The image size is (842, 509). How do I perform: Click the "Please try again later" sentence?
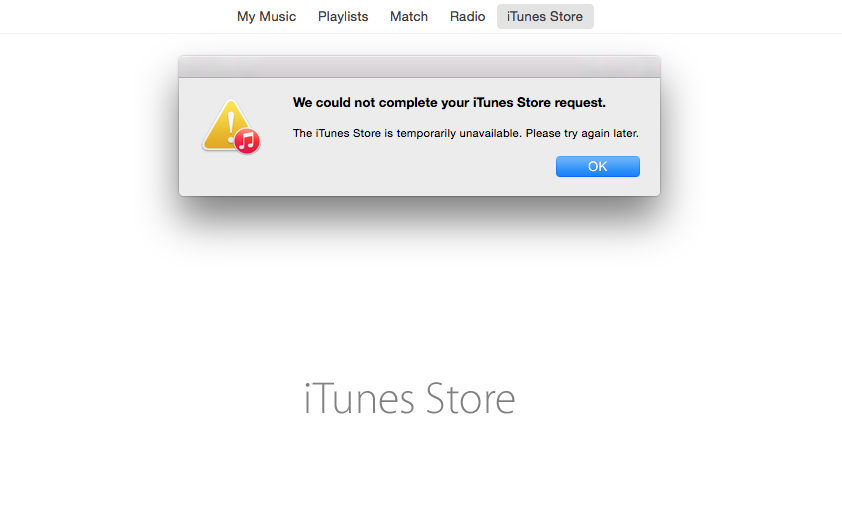point(582,133)
